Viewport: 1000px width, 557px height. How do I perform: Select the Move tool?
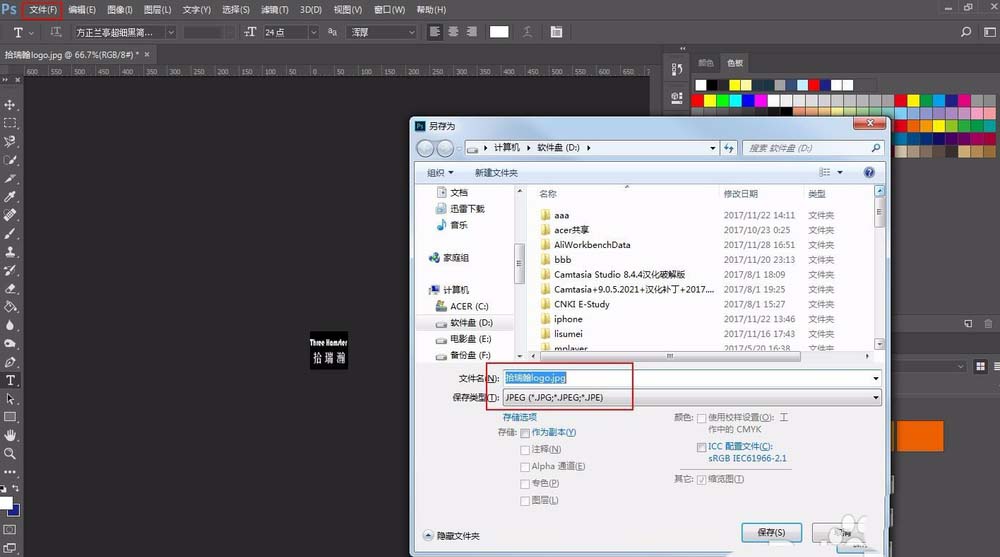pos(10,105)
